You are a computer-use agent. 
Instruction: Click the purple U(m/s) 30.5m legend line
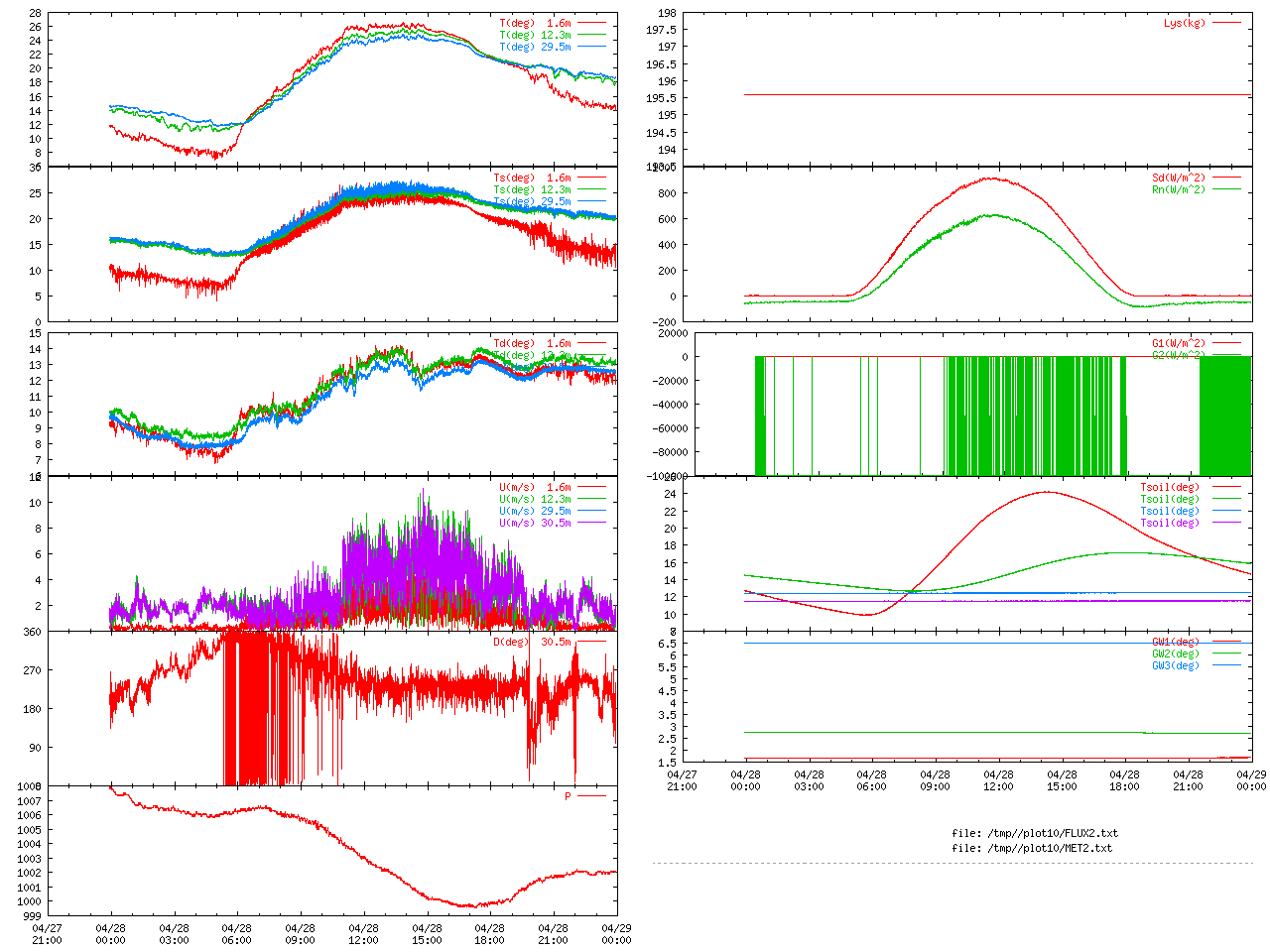pyautogui.click(x=592, y=523)
